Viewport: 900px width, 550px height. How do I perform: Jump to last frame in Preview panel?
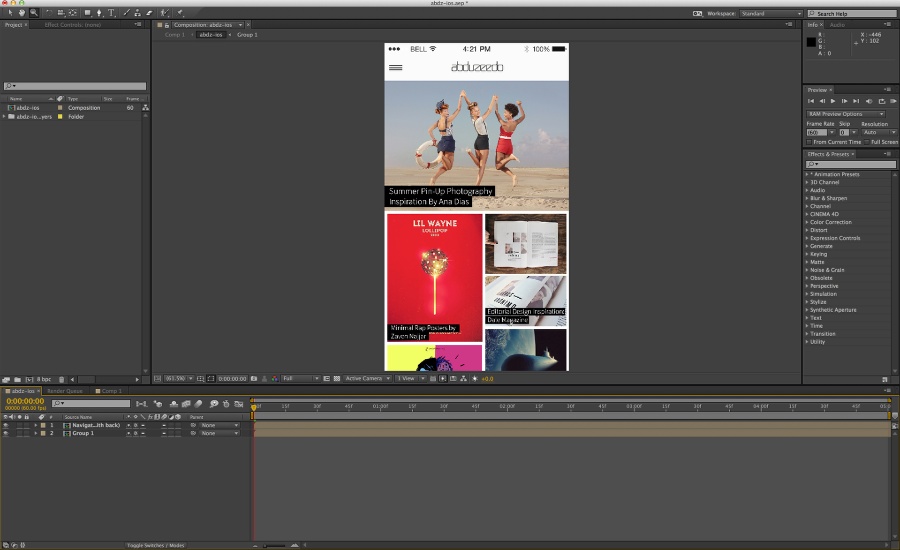[856, 101]
